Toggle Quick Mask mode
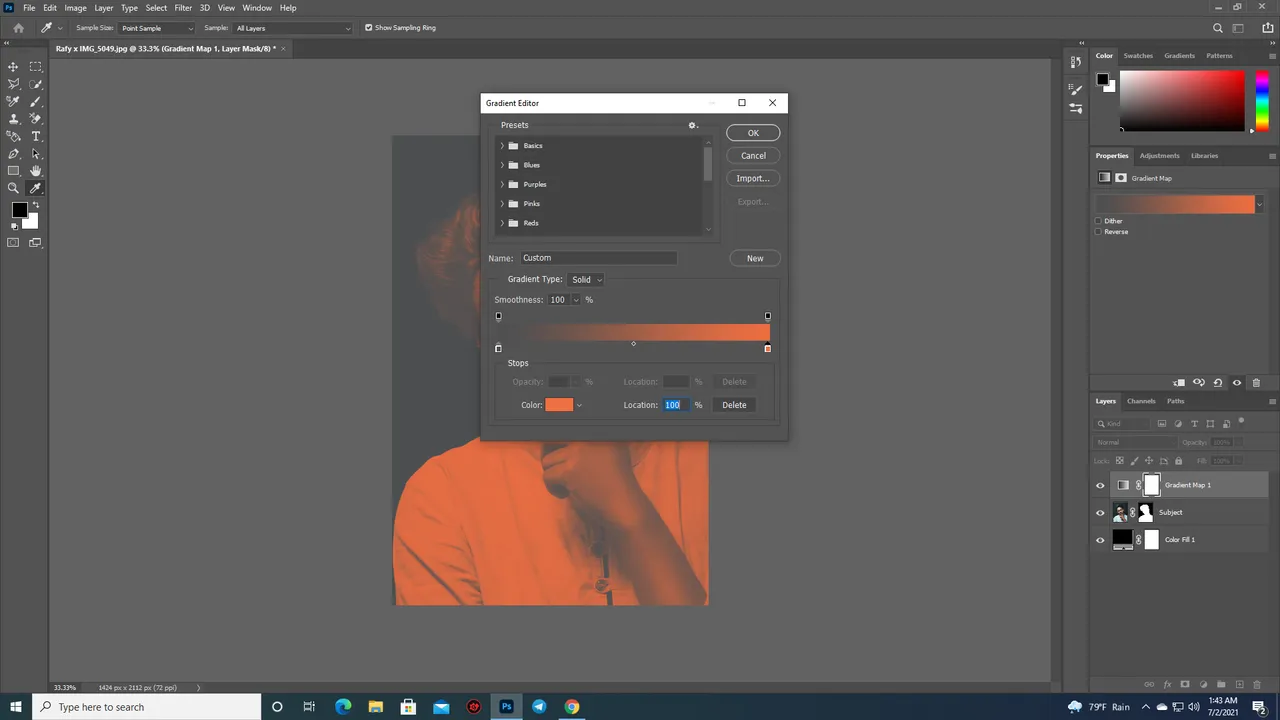The image size is (1280, 720). (x=13, y=242)
